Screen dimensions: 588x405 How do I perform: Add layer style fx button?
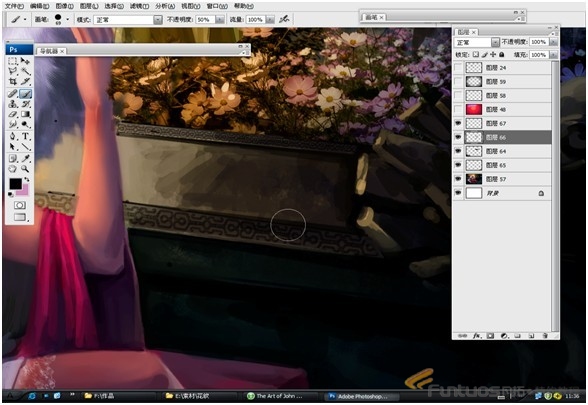pyautogui.click(x=477, y=336)
